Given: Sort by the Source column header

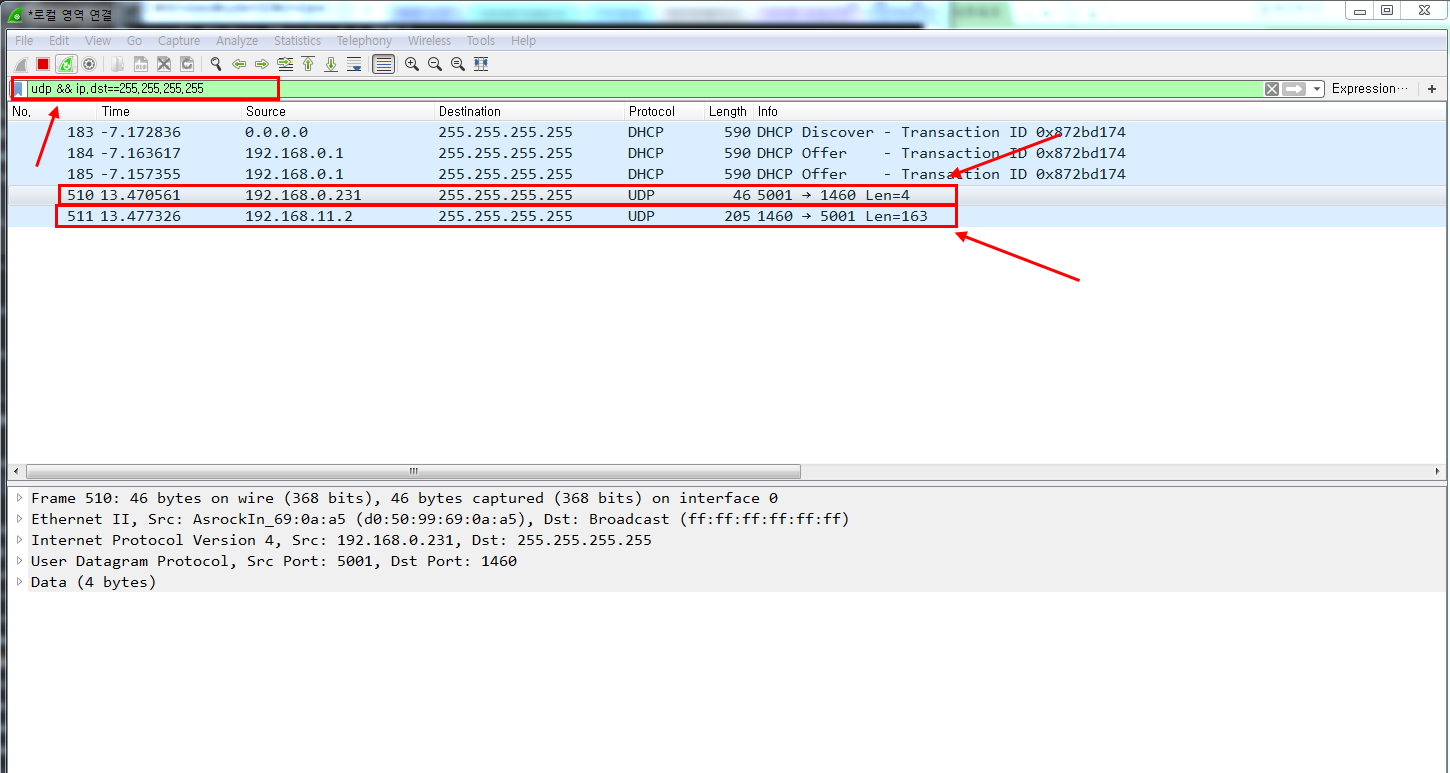Looking at the screenshot, I should click(338, 111).
